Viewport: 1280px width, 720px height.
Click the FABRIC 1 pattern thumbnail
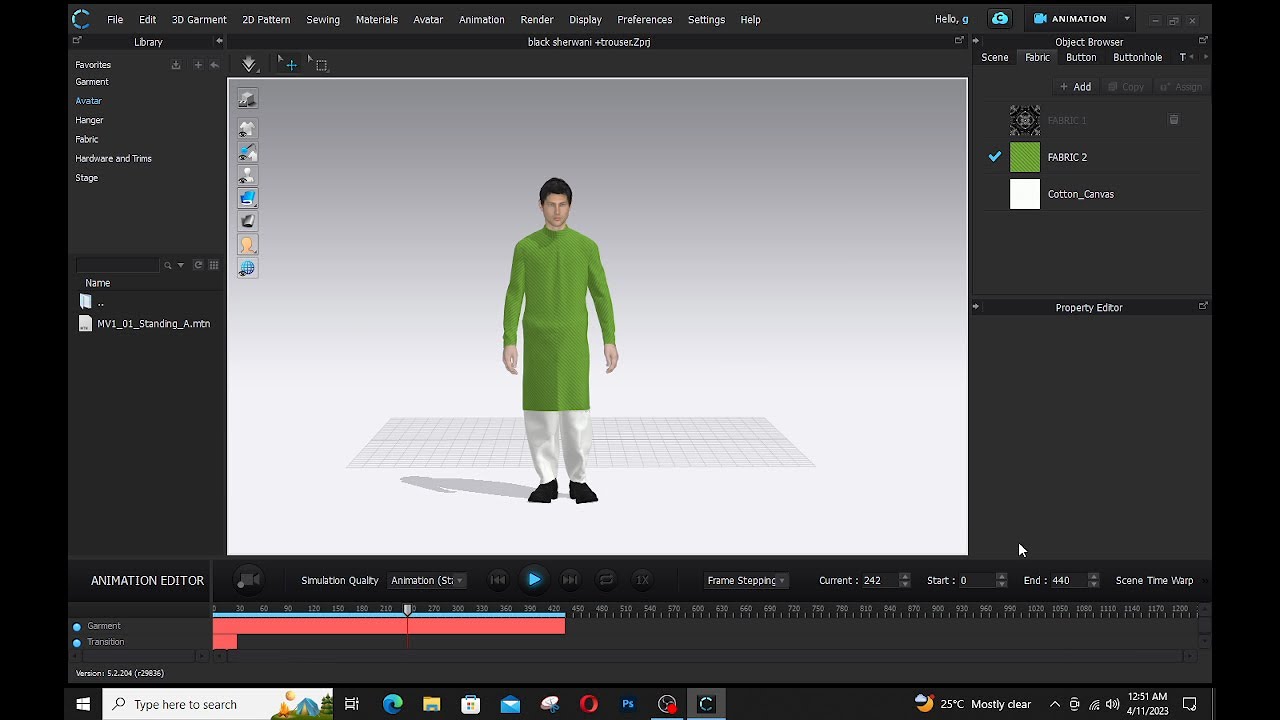click(1025, 120)
